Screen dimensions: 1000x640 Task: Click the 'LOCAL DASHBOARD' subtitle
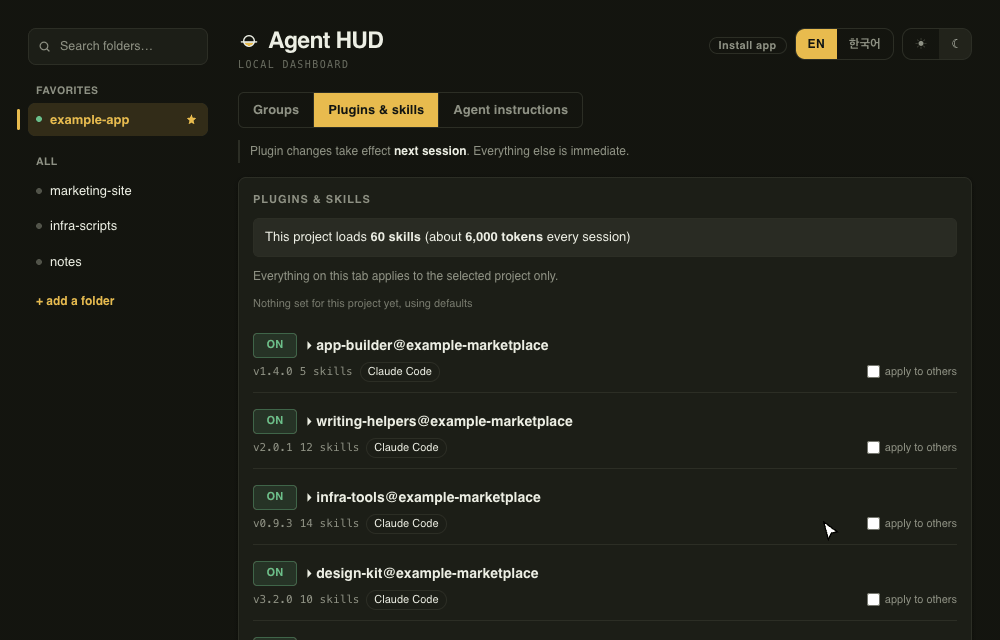click(x=293, y=64)
